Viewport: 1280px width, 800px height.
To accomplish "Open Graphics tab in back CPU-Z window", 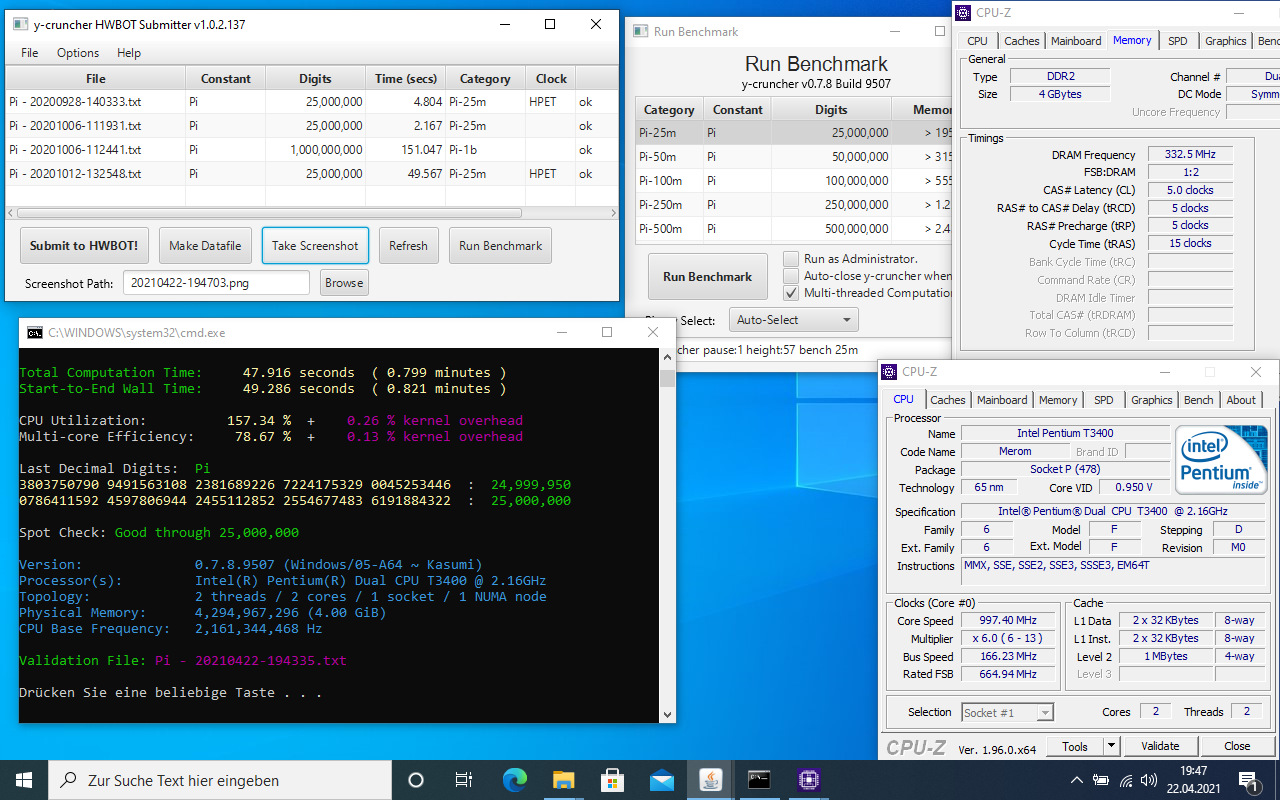I will click(1225, 41).
